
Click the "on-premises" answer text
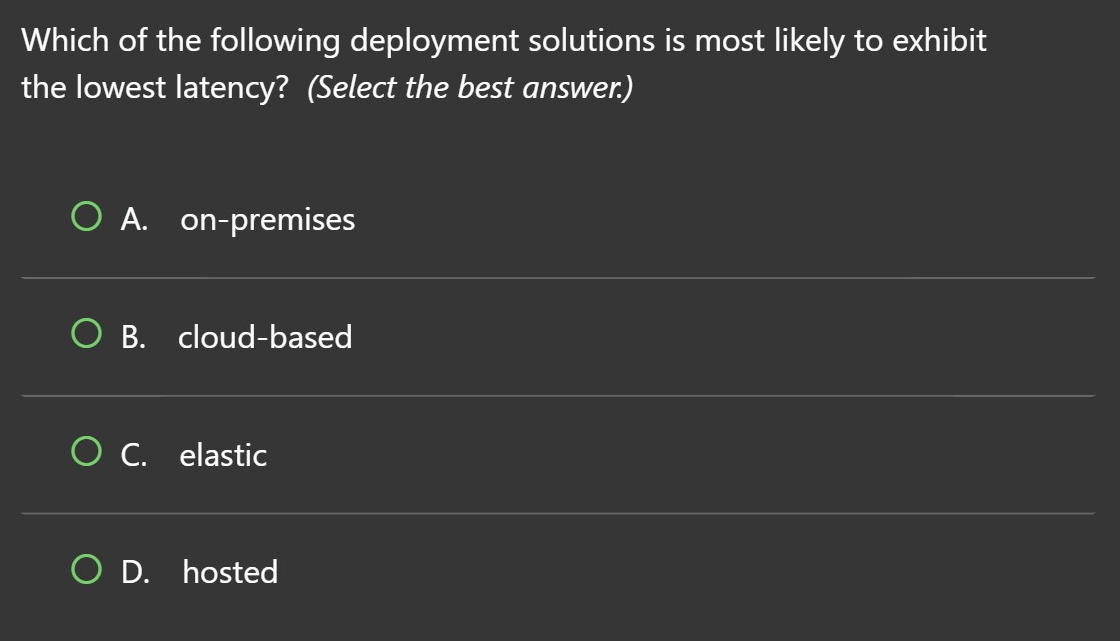pyautogui.click(x=267, y=220)
